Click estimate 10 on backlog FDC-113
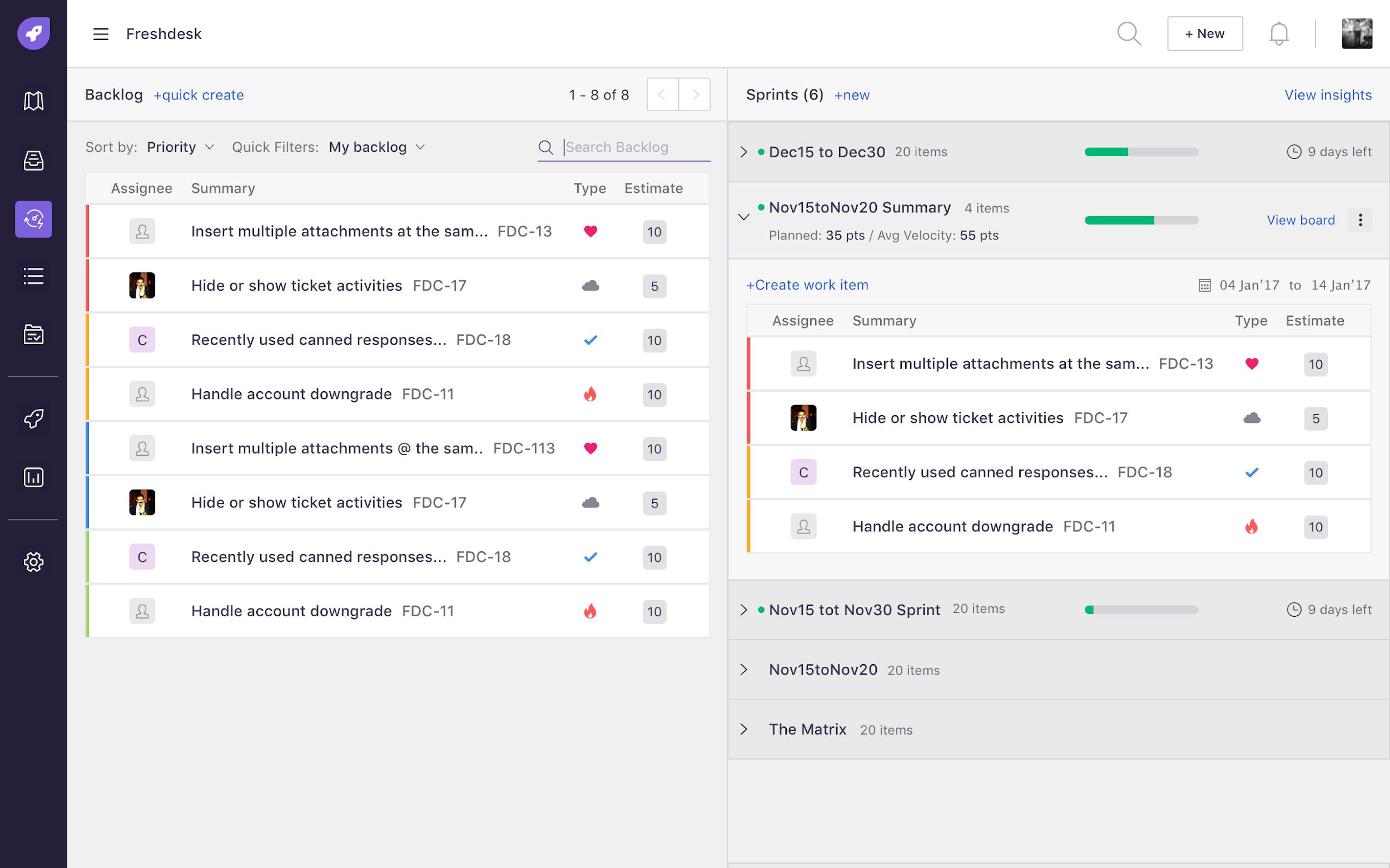The image size is (1390, 868). [654, 449]
